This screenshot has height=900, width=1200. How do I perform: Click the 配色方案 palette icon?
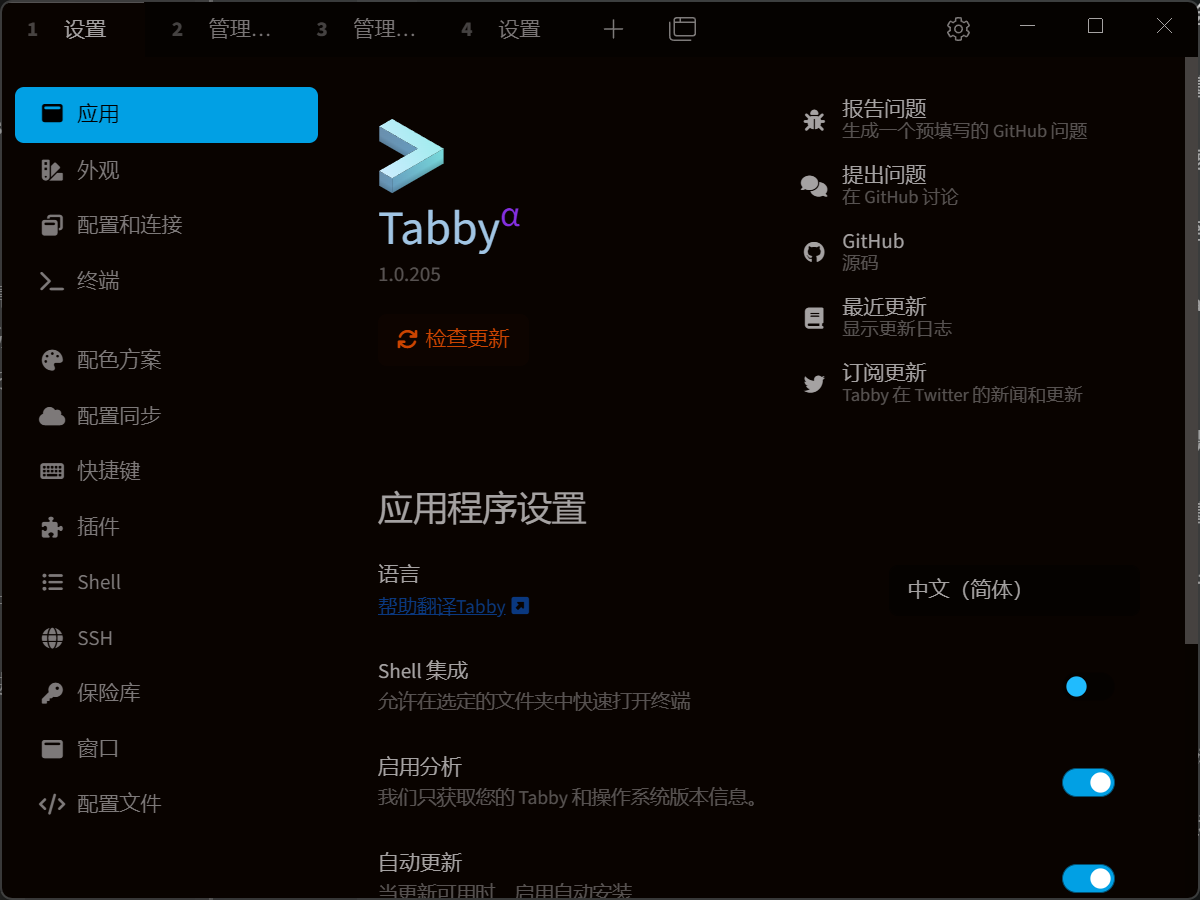(52, 360)
